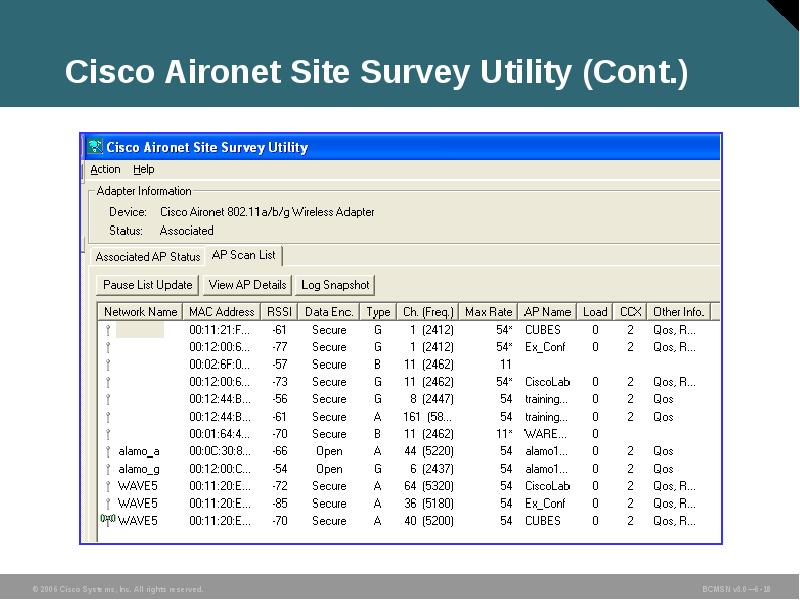Click the Log Snapshot button
Viewport: 800px width, 600px height.
point(335,284)
